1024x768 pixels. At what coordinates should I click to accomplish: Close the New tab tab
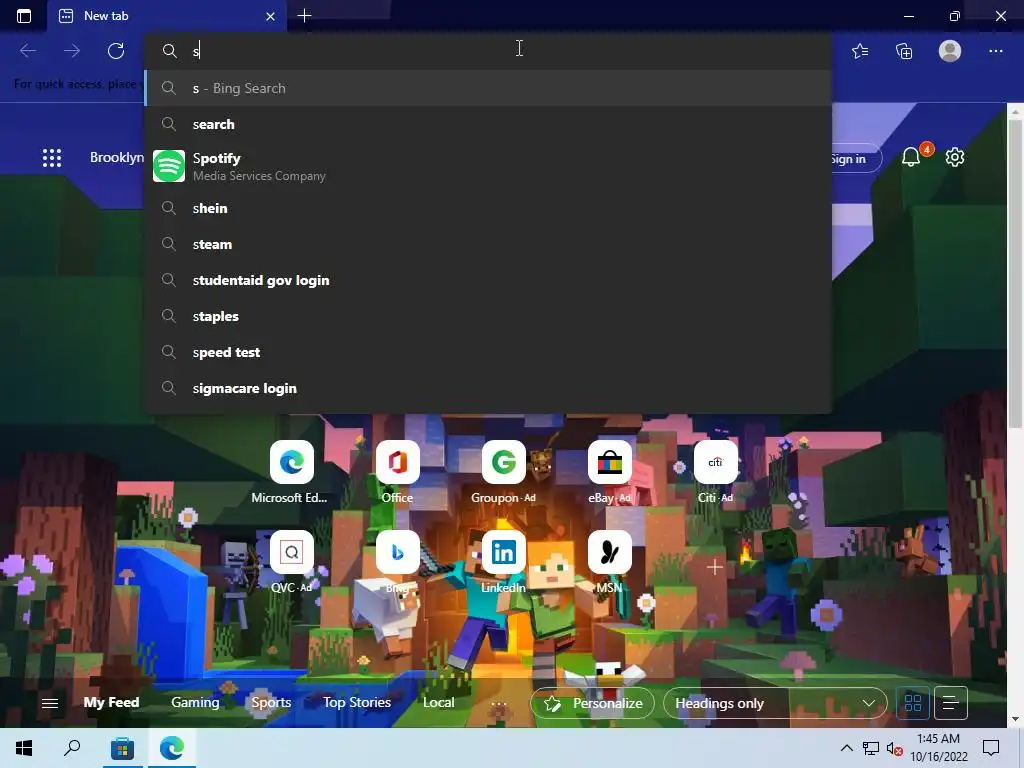point(270,16)
